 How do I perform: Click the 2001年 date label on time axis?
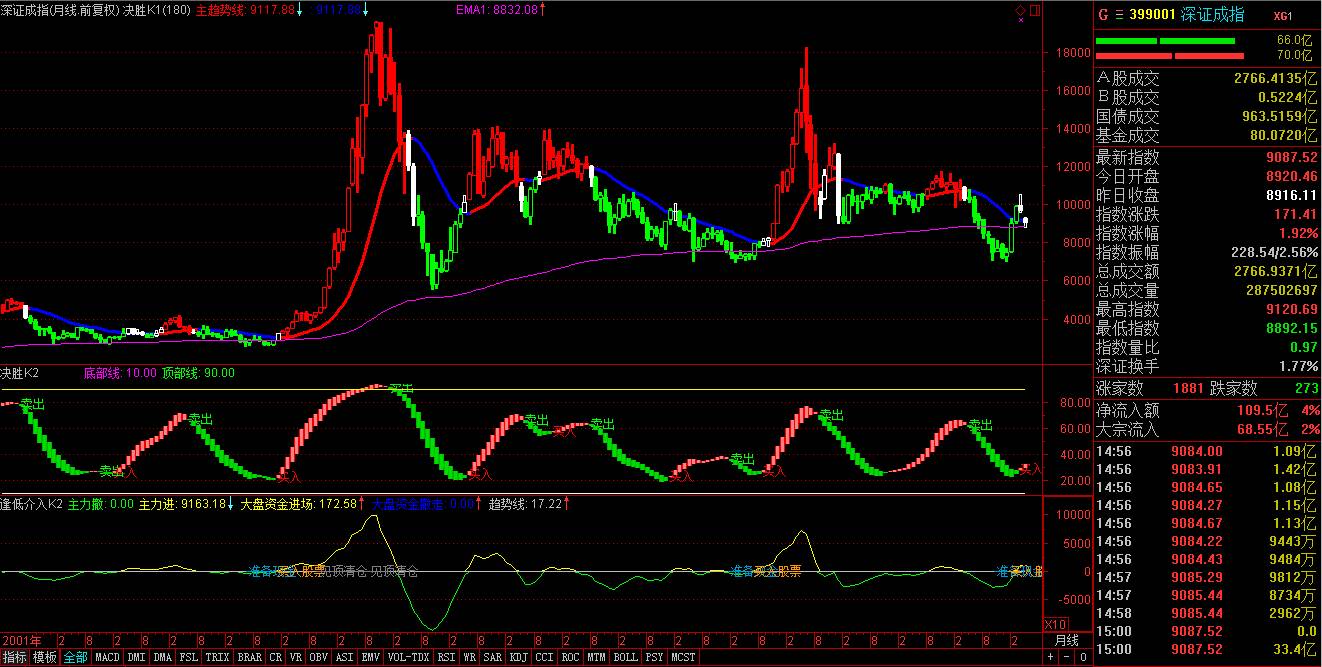click(x=22, y=640)
